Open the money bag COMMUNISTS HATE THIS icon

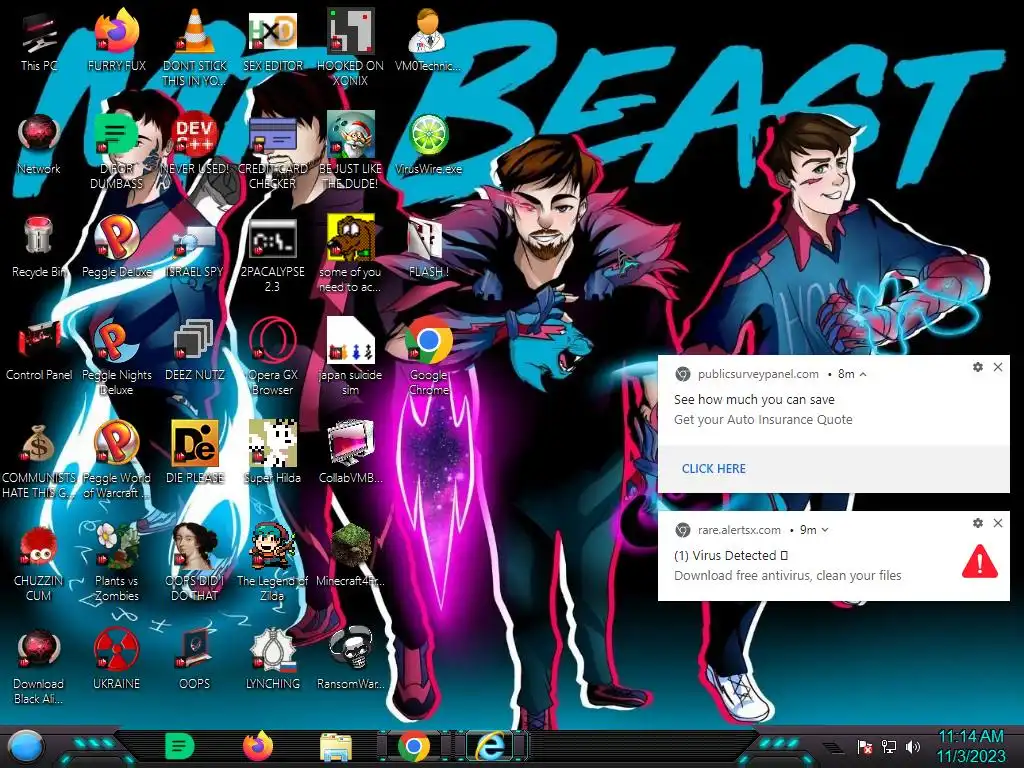point(39,460)
